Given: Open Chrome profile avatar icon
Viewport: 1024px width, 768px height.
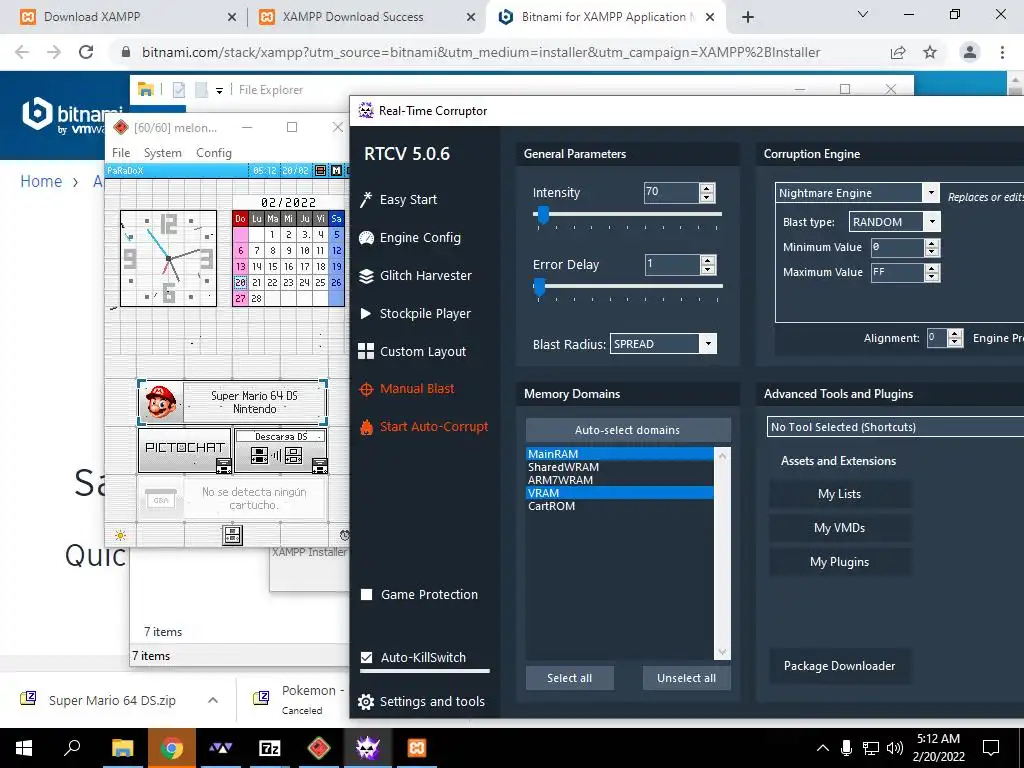Looking at the screenshot, I should click(x=970, y=52).
